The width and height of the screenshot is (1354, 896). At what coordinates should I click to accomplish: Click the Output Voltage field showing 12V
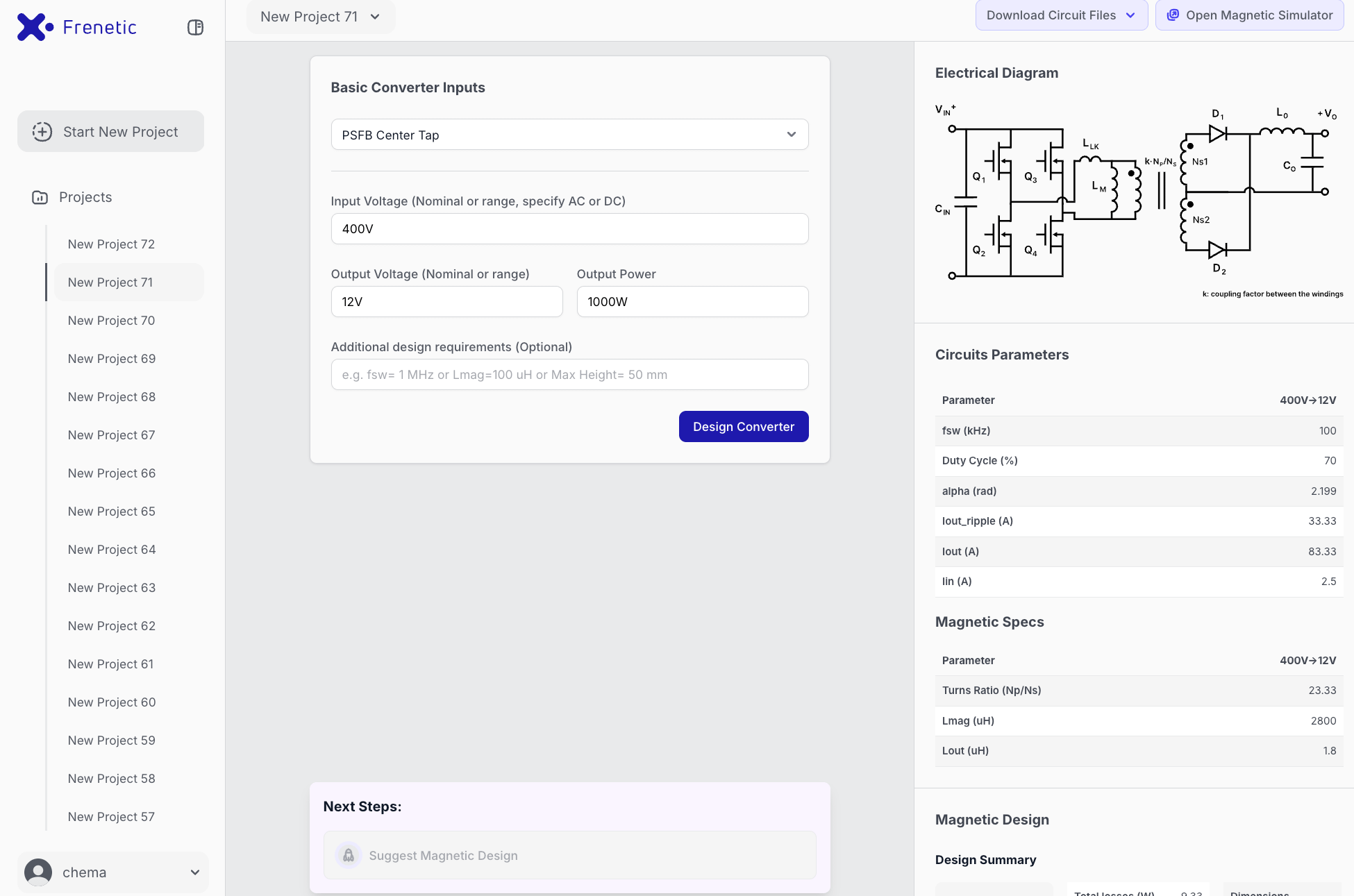tap(446, 301)
